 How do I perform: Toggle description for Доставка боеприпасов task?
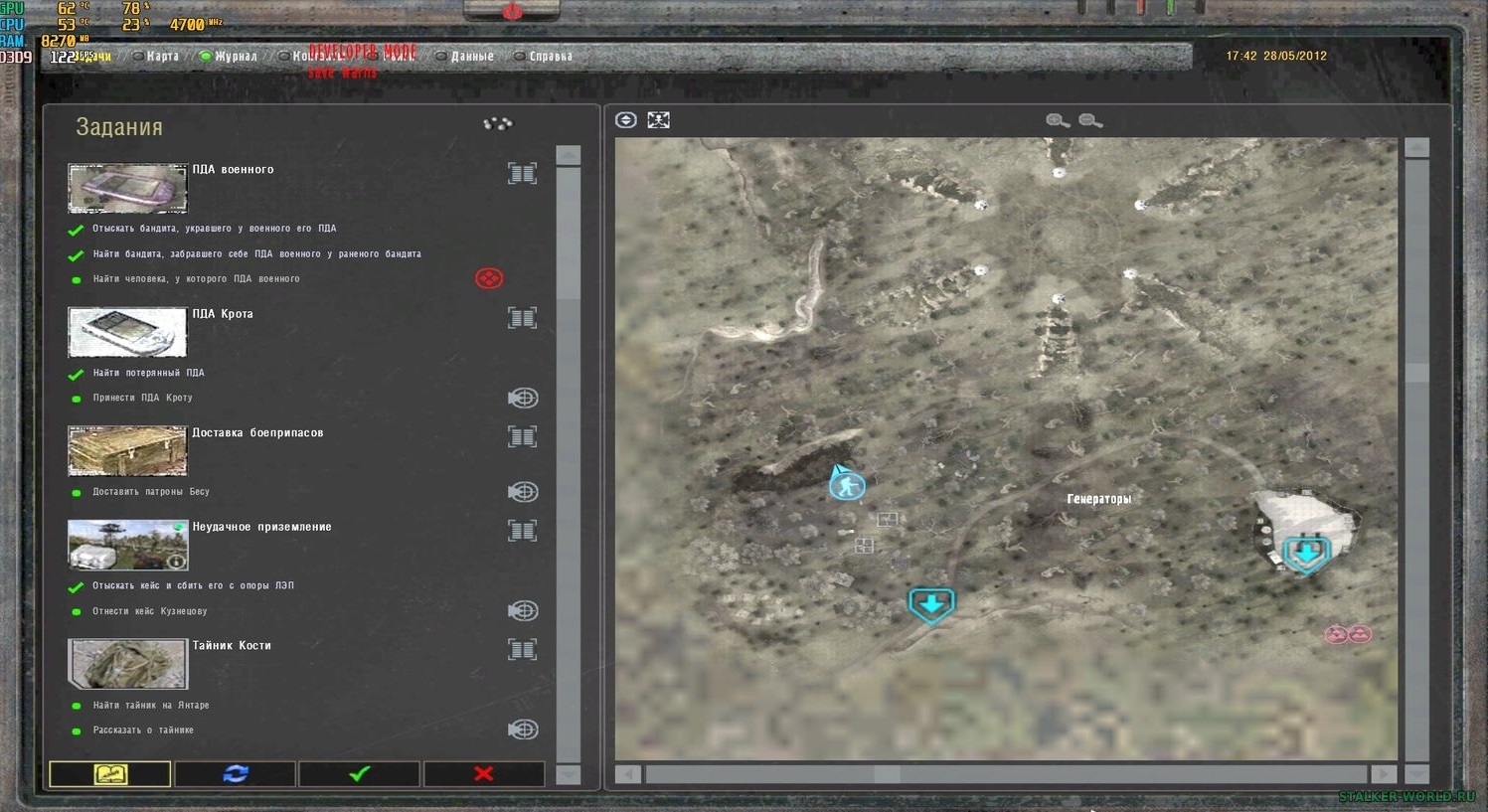523,436
